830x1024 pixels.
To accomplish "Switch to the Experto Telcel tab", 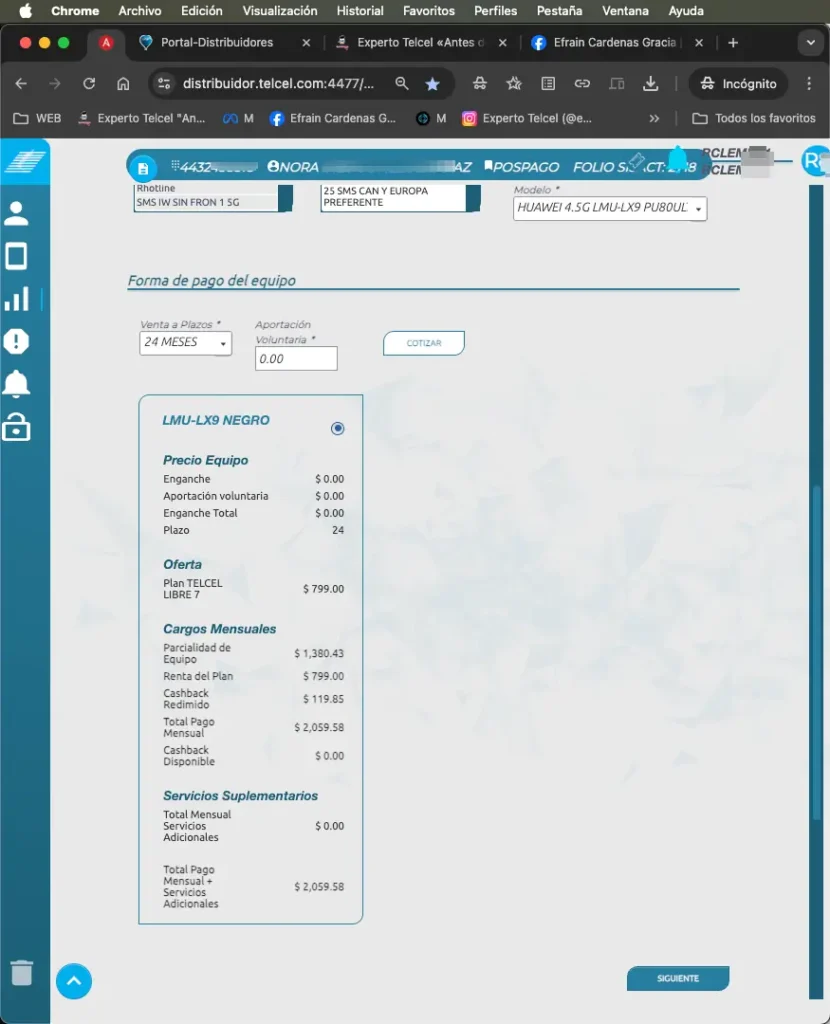I will 421,42.
